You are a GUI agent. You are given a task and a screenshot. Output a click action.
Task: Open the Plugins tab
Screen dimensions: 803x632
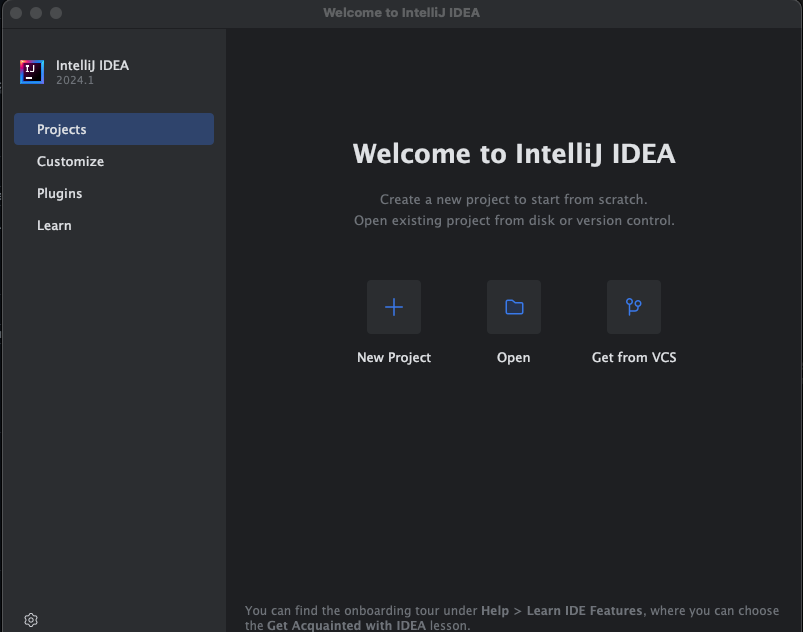point(114,193)
